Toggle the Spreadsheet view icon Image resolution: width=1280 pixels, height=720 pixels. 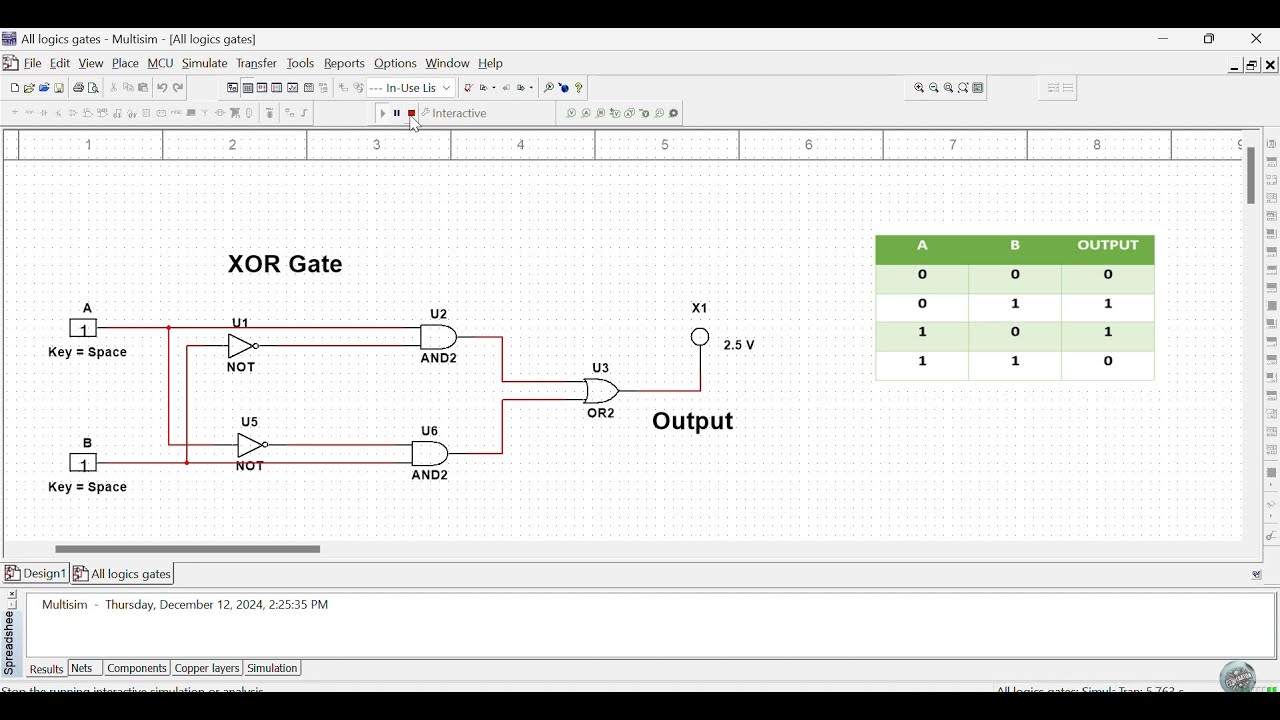coord(247,88)
